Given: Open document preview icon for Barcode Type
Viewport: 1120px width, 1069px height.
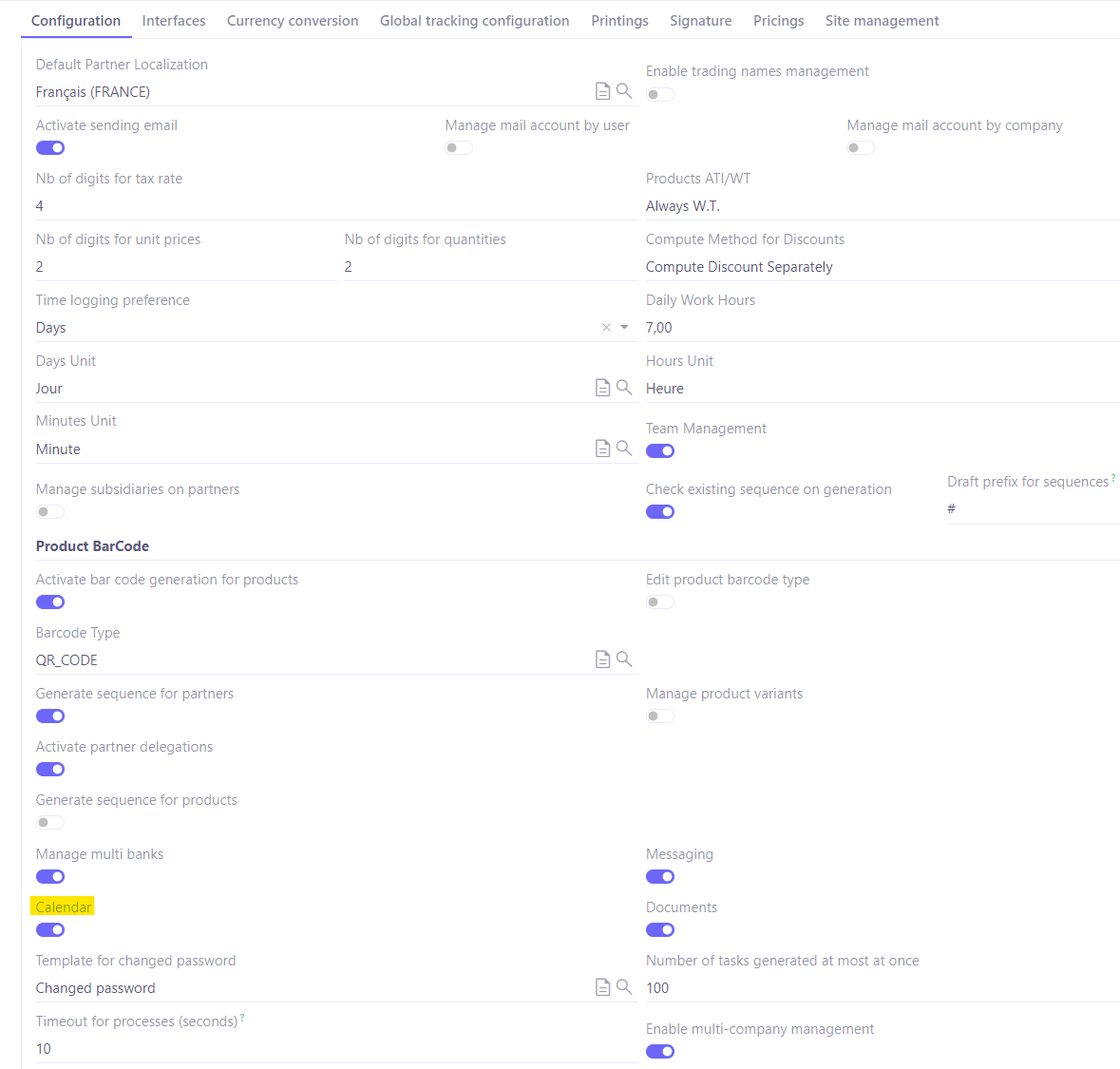Looking at the screenshot, I should (x=602, y=659).
